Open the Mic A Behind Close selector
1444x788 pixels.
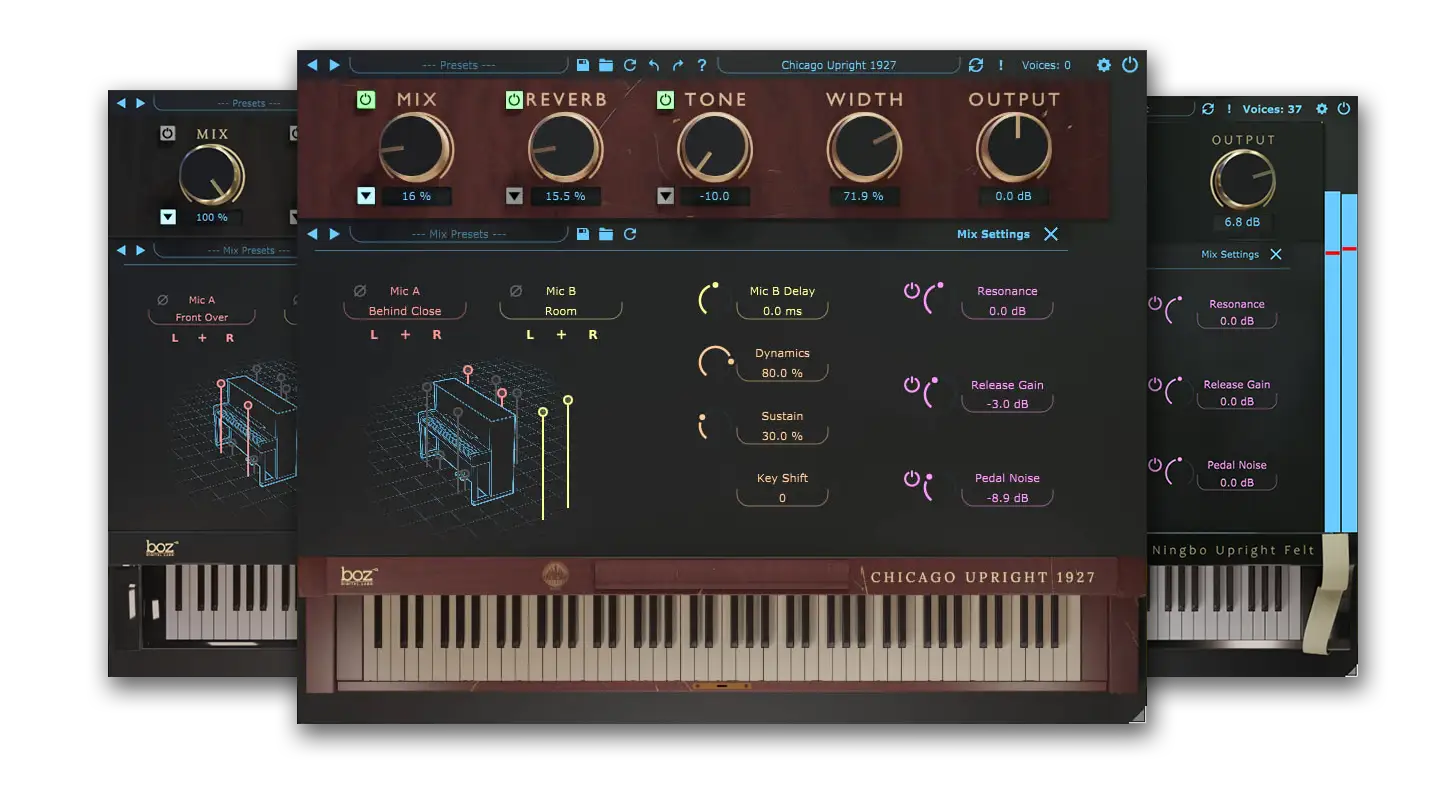[404, 311]
